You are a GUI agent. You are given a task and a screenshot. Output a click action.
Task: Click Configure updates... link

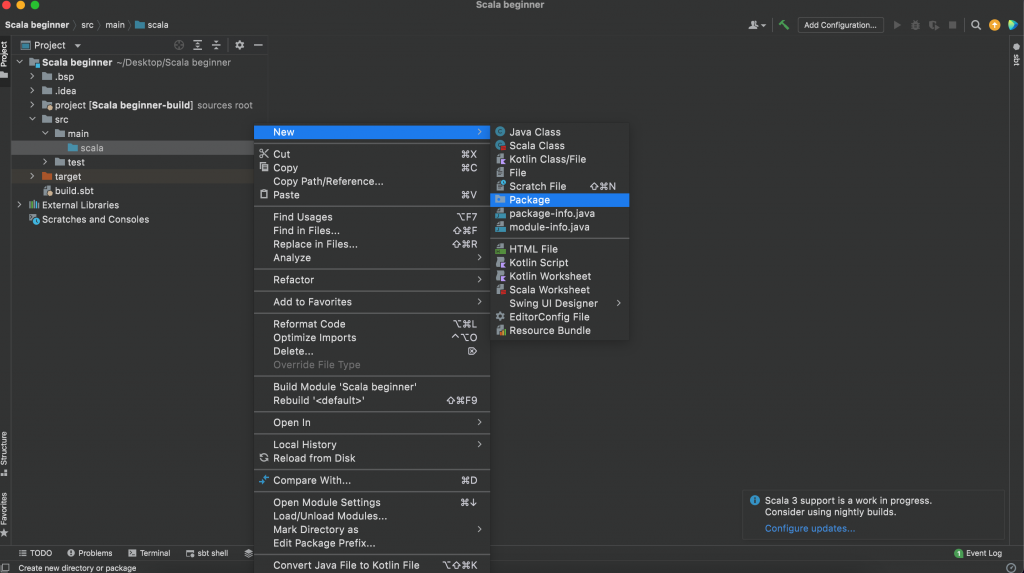point(809,529)
